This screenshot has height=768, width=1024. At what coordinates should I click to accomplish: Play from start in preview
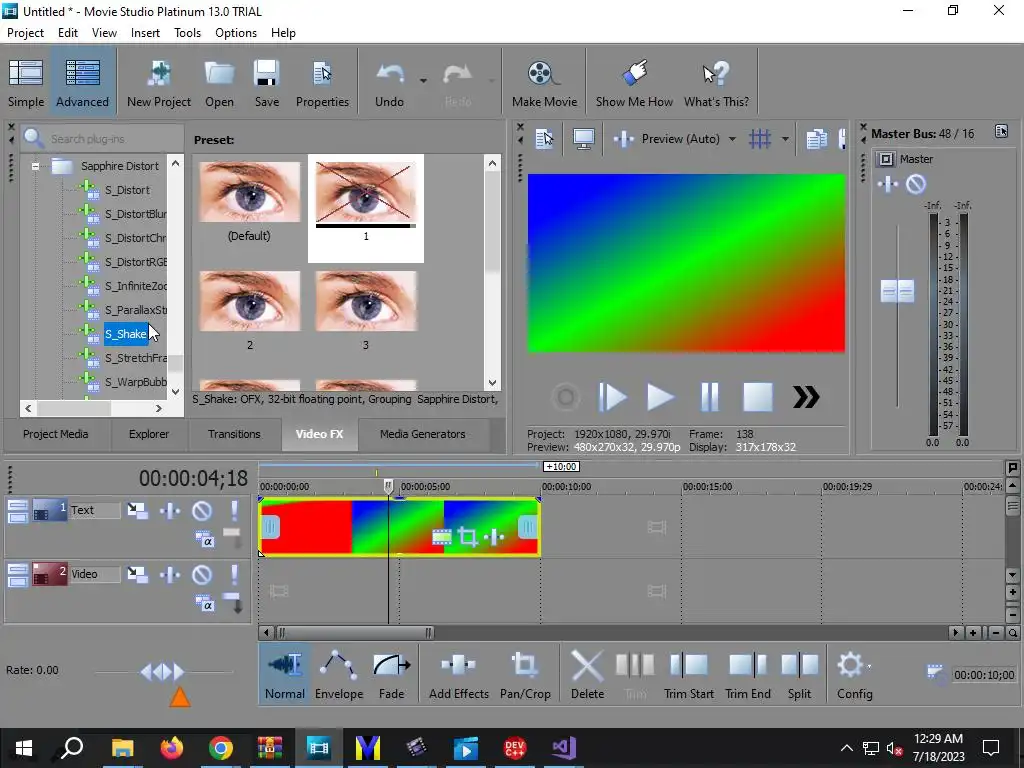coord(612,397)
